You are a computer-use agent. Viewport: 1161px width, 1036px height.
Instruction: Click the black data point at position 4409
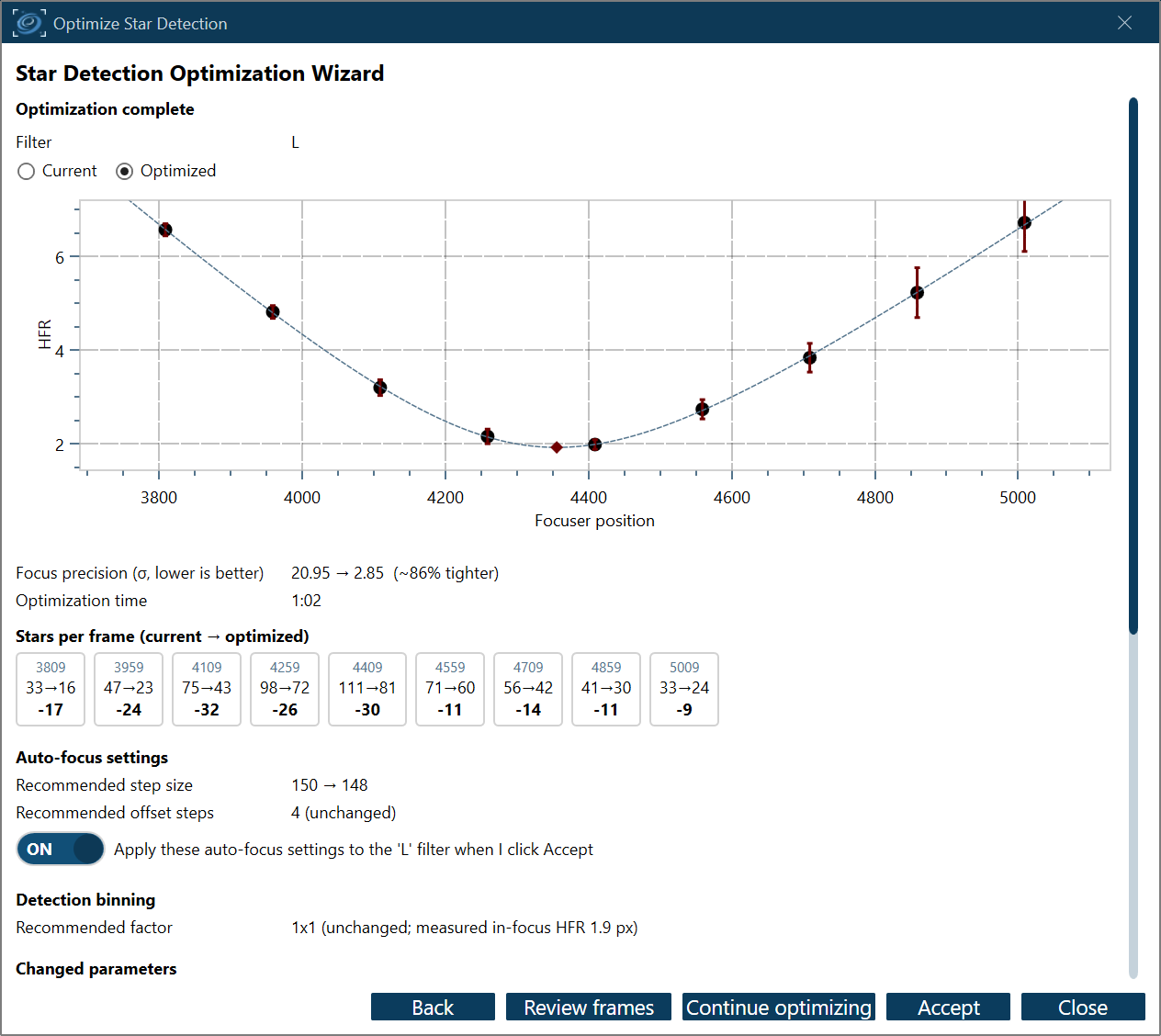point(595,445)
